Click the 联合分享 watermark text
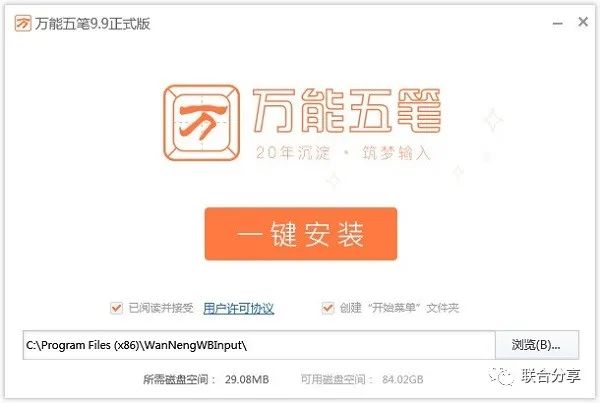This screenshot has height=403, width=600. point(551,376)
